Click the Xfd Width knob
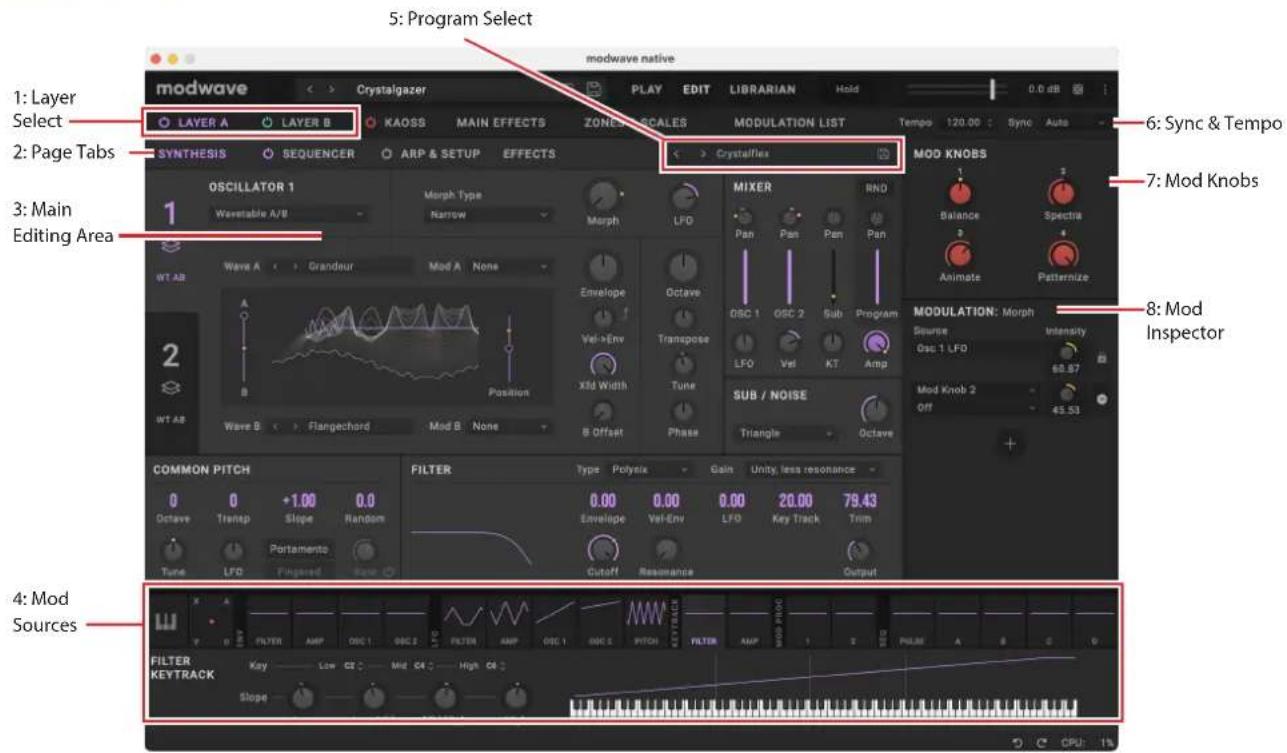Image resolution: width=1287 pixels, height=753 pixels. point(603,366)
